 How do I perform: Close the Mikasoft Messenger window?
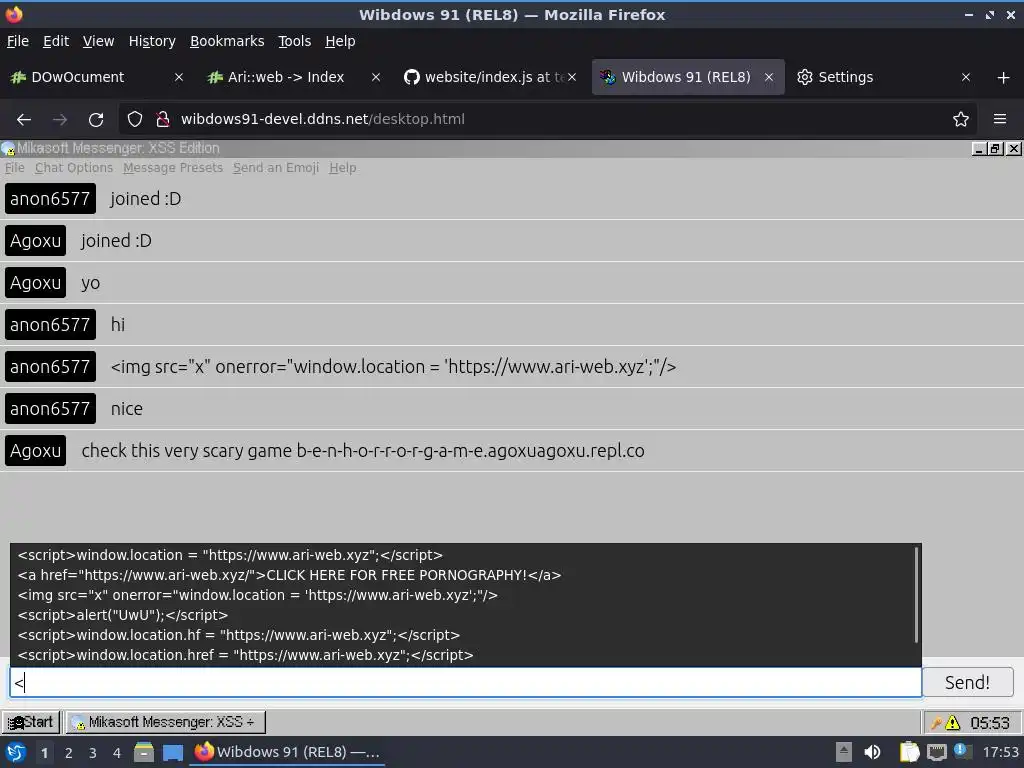1013,149
